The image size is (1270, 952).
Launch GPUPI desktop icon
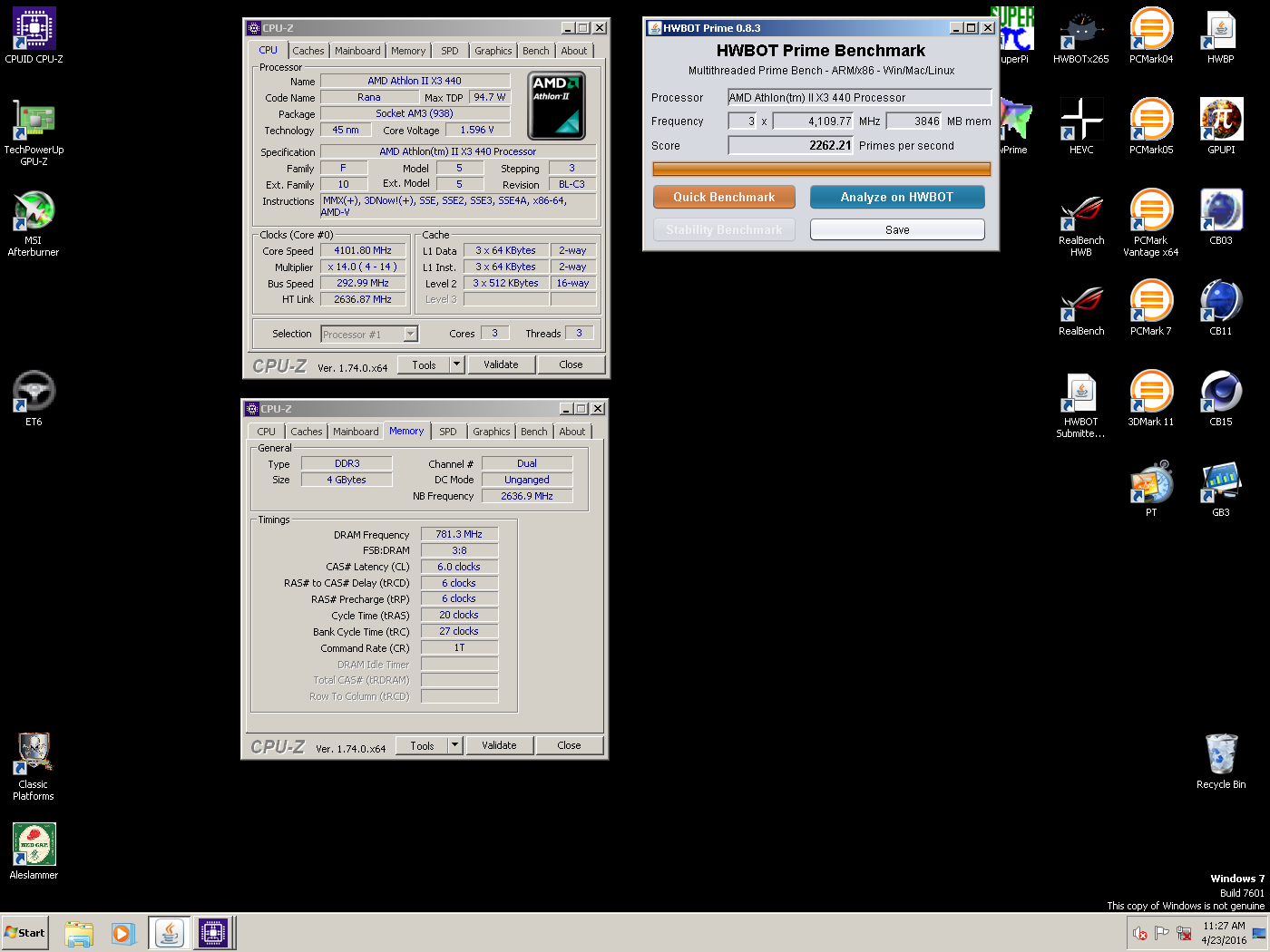(1221, 127)
